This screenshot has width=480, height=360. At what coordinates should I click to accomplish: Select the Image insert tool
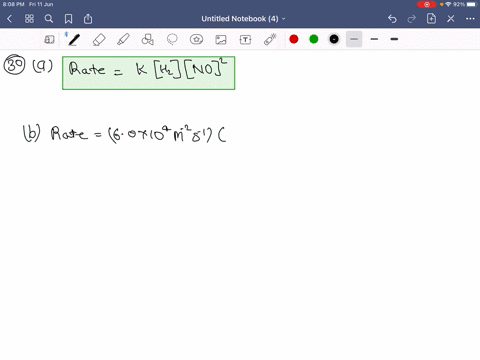pos(221,40)
